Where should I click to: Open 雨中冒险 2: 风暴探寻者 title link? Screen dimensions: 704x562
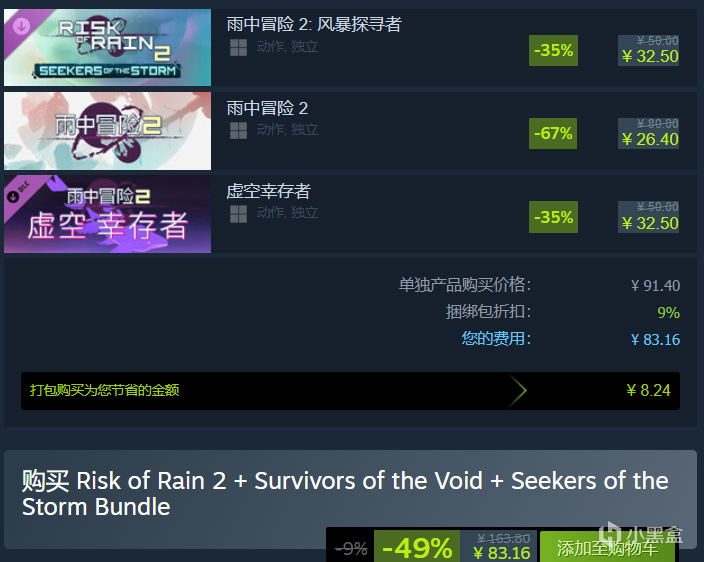point(314,24)
